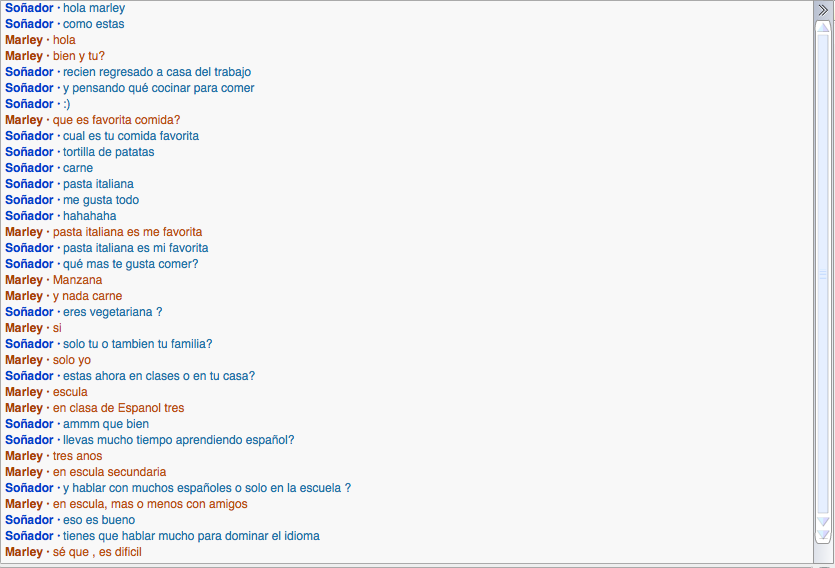
Task: Select the message 'pasta italiana es mi favorita'
Action: click(x=135, y=248)
